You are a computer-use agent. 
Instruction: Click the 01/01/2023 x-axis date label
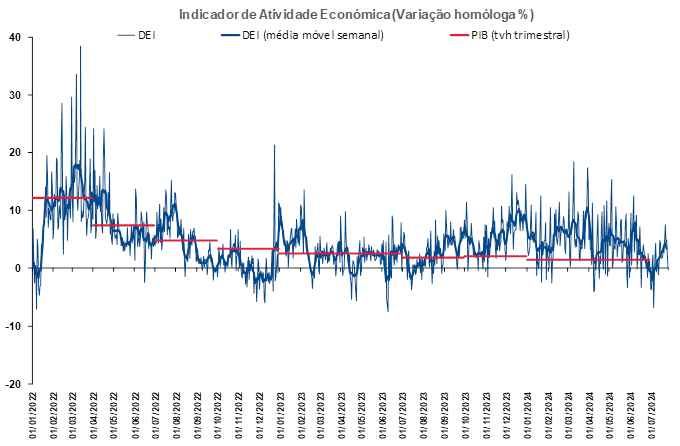pos(281,415)
